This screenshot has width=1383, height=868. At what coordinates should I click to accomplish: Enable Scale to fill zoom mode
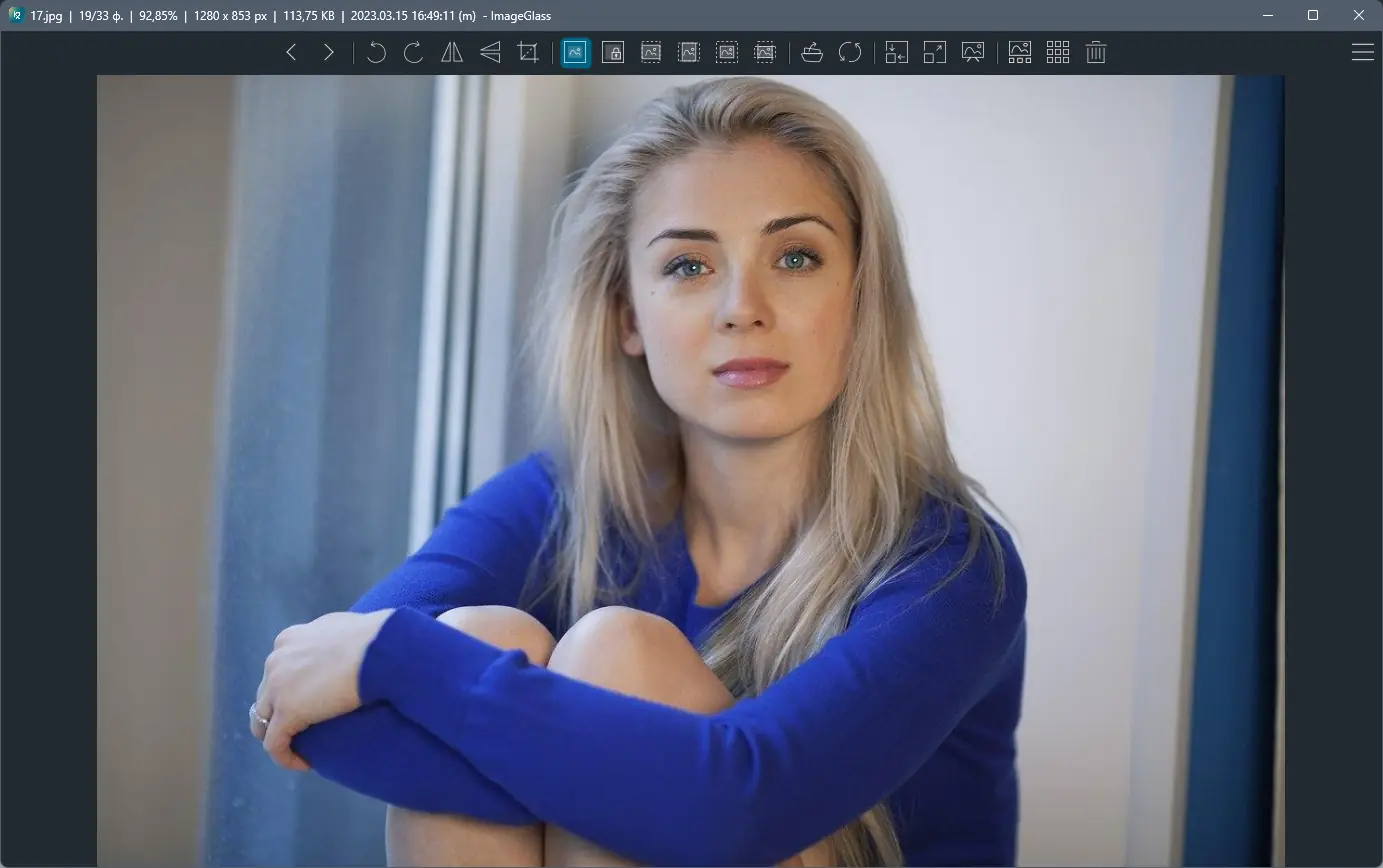click(765, 53)
